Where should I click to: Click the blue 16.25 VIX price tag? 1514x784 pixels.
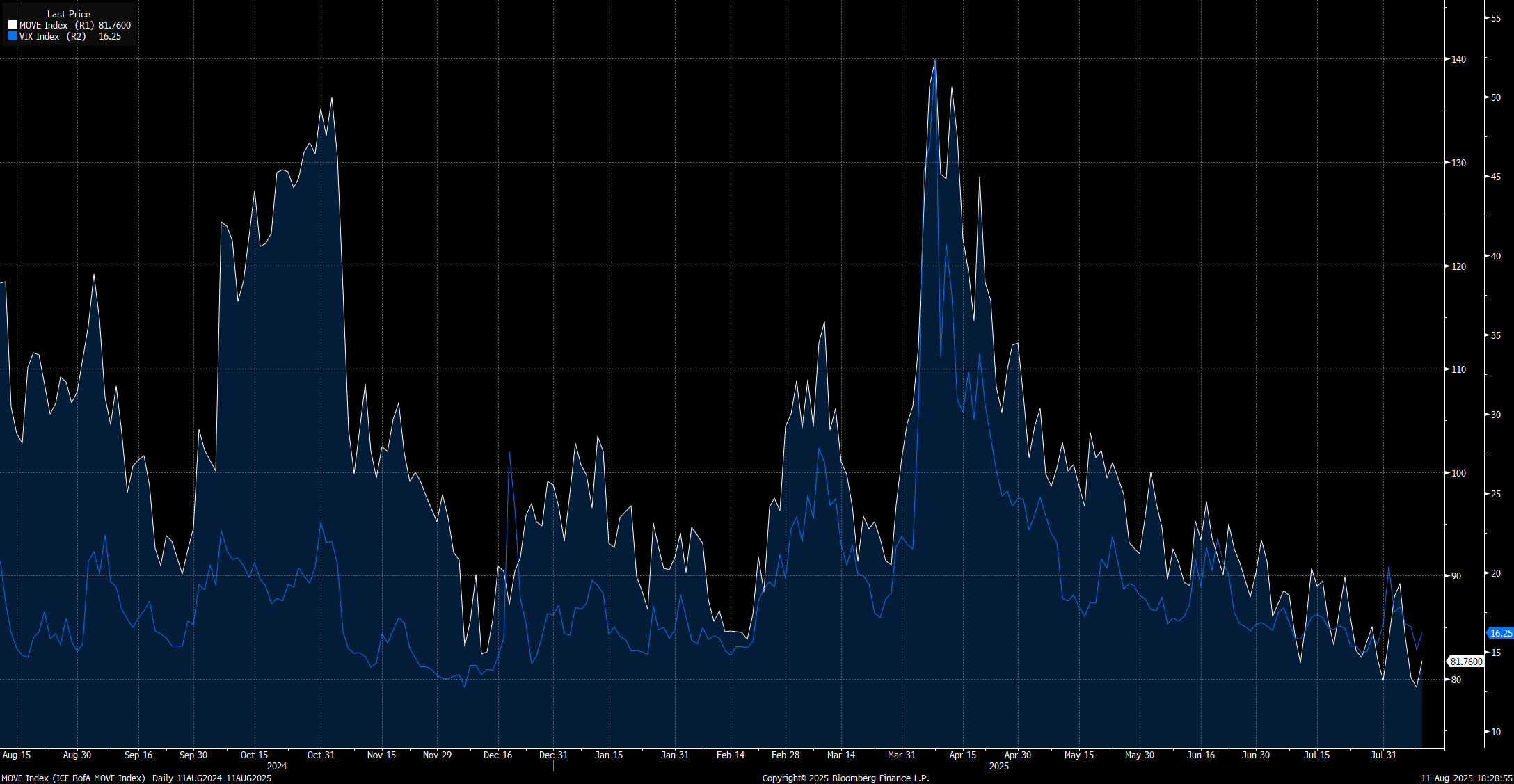(1500, 633)
